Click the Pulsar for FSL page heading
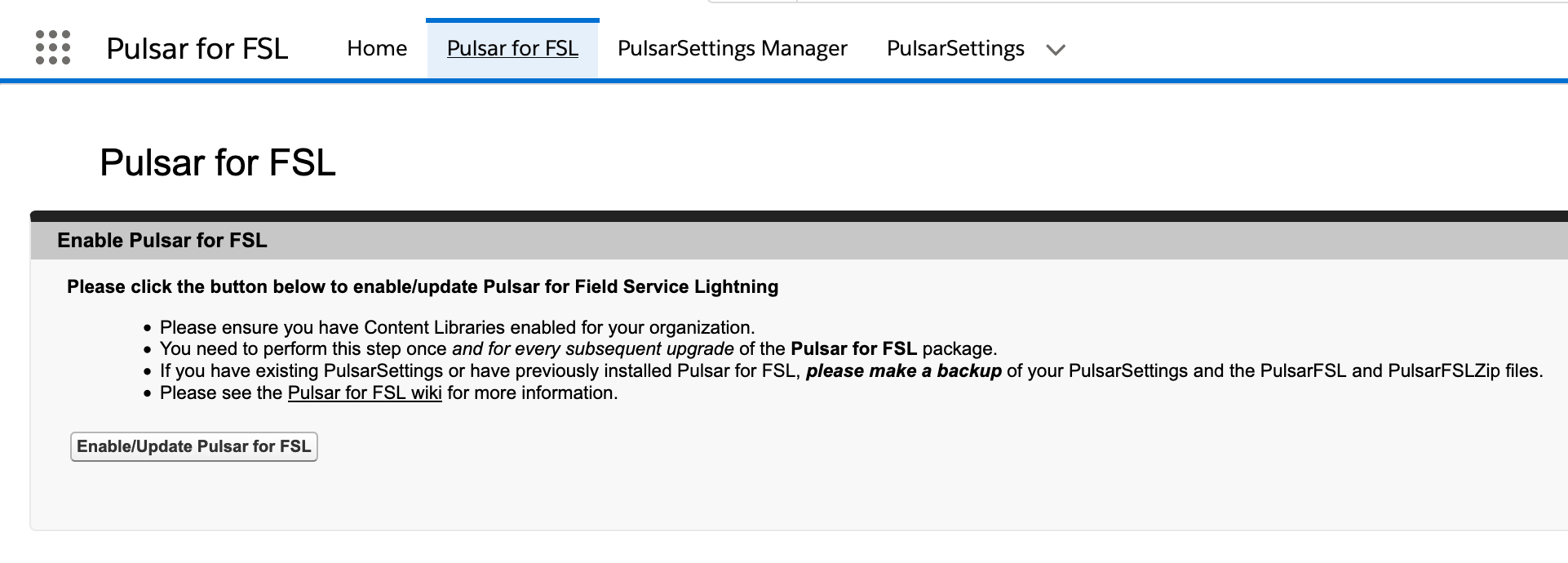This screenshot has height=563, width=1568. click(217, 162)
